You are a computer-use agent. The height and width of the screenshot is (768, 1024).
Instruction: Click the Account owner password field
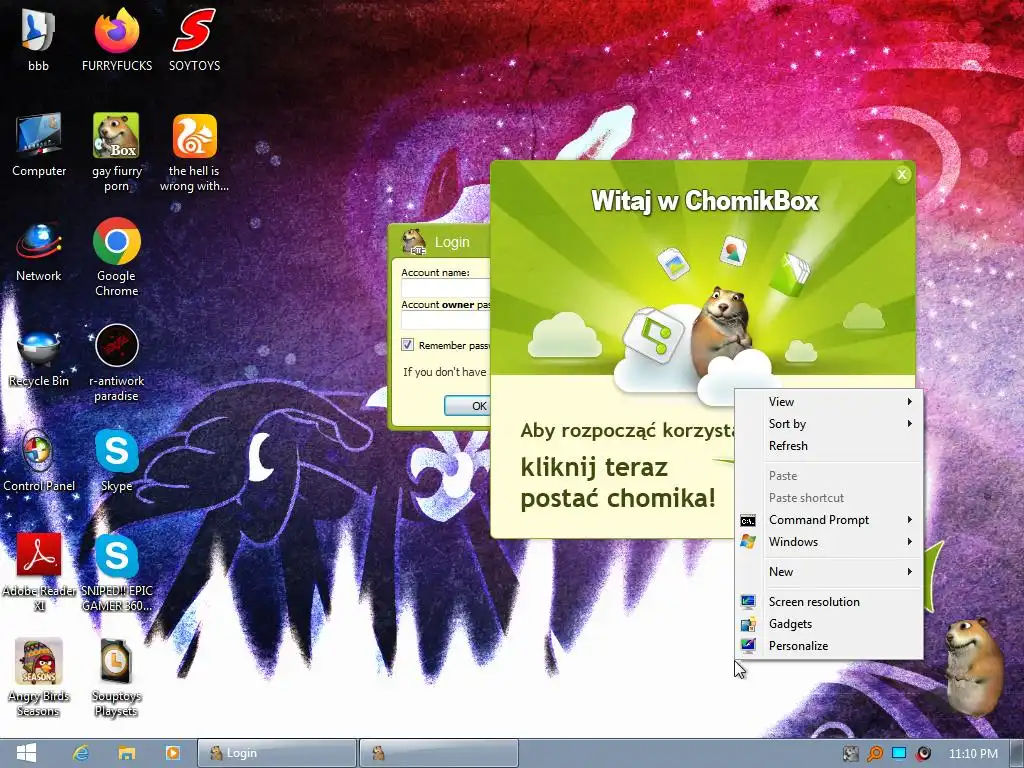(x=445, y=320)
